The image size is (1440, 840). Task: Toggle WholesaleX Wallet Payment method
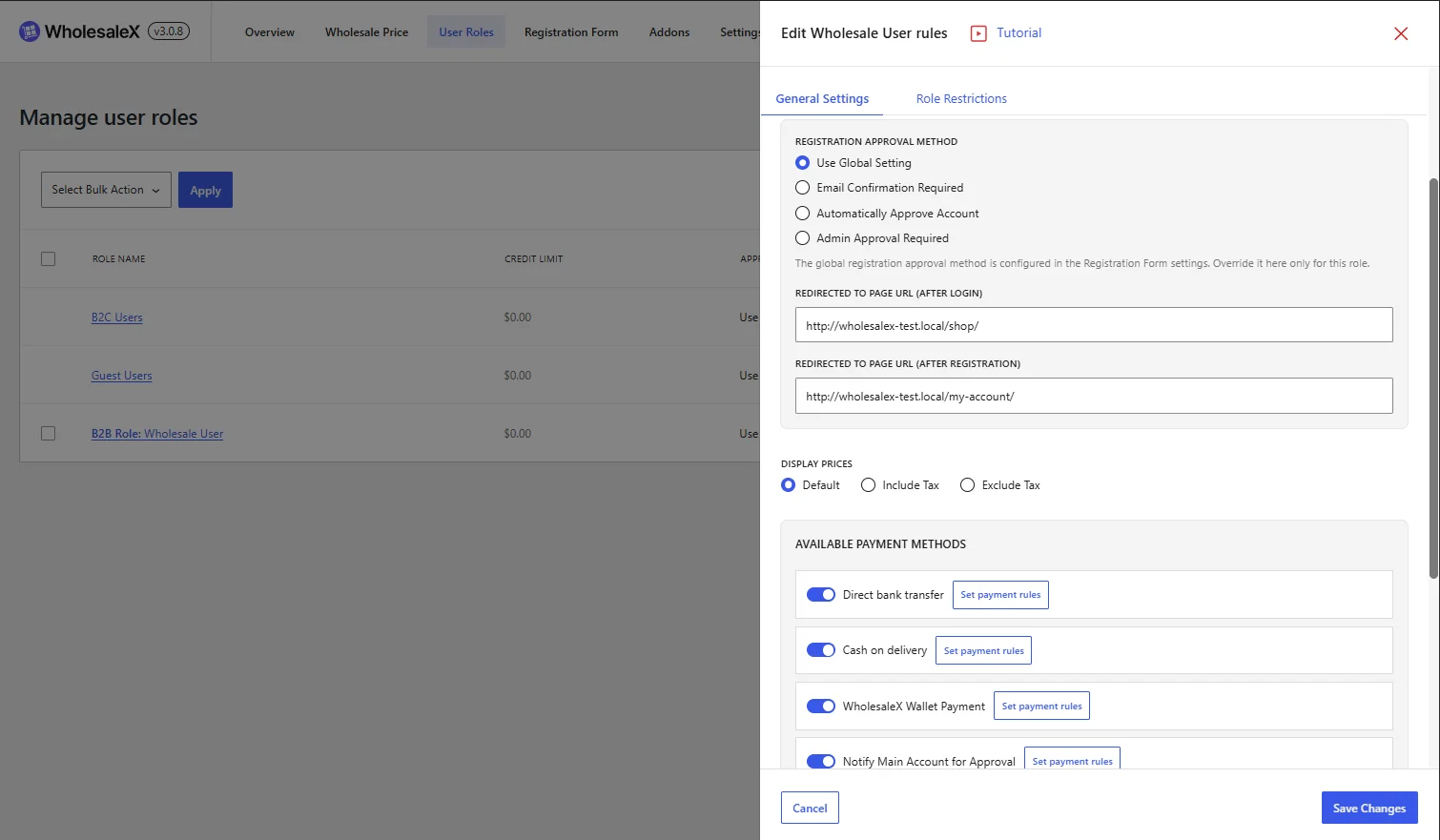coord(821,707)
